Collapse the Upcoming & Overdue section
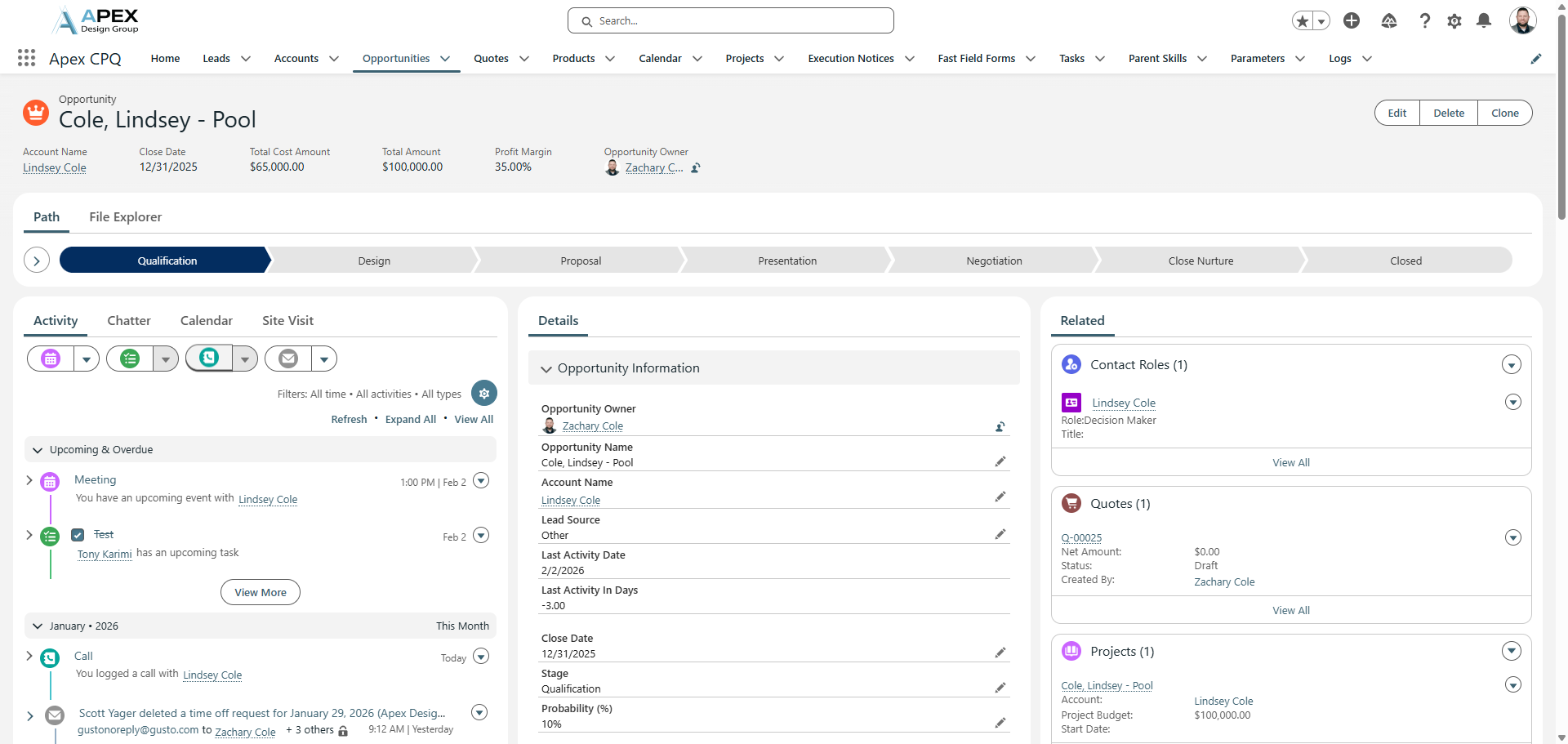 [x=38, y=450]
